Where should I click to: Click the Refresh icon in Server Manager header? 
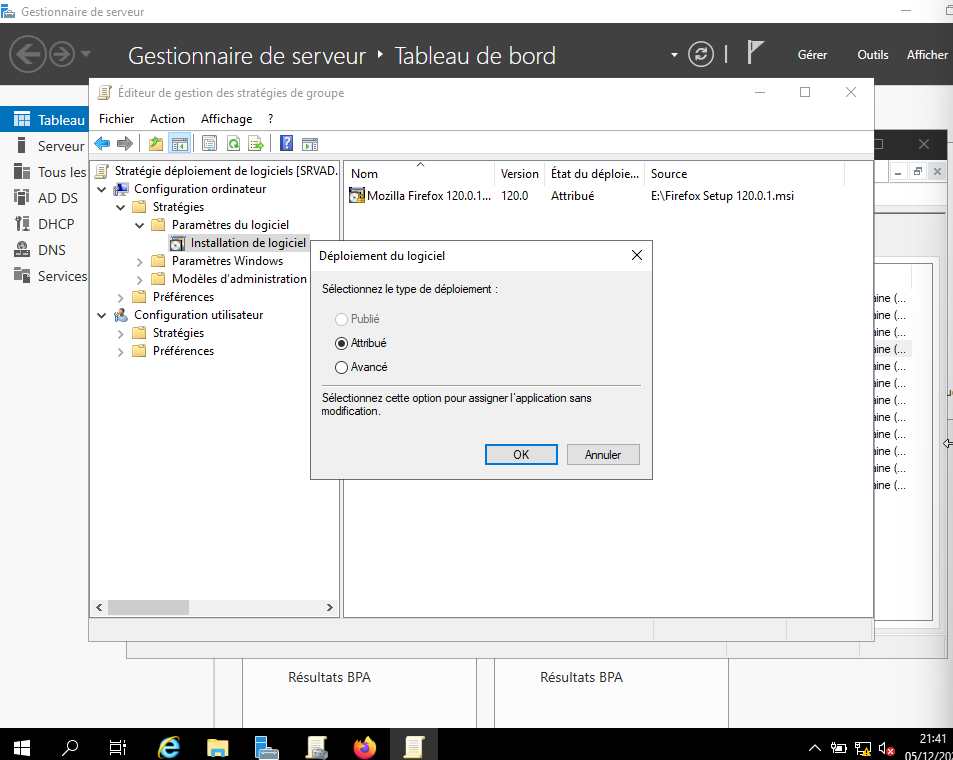tap(703, 54)
